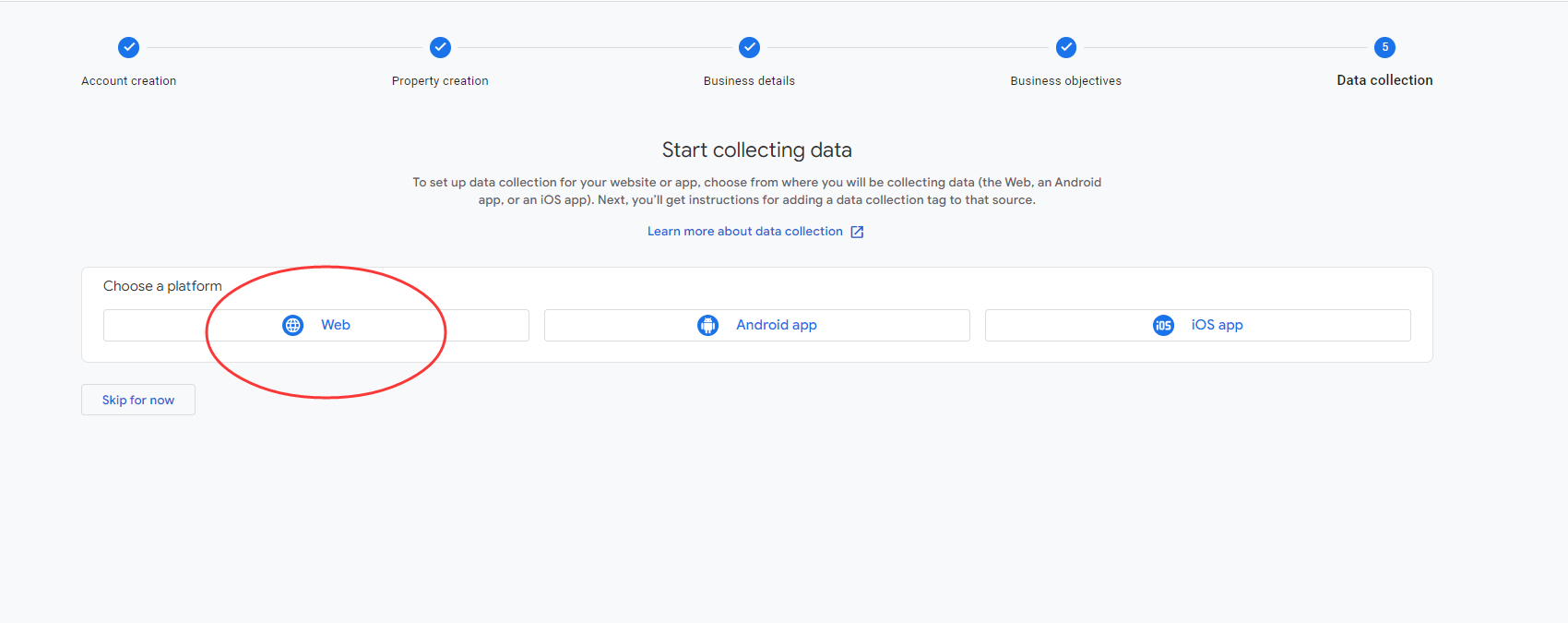Click the globe icon for Web platform
Viewport: 1568px width, 623px height.
(292, 325)
